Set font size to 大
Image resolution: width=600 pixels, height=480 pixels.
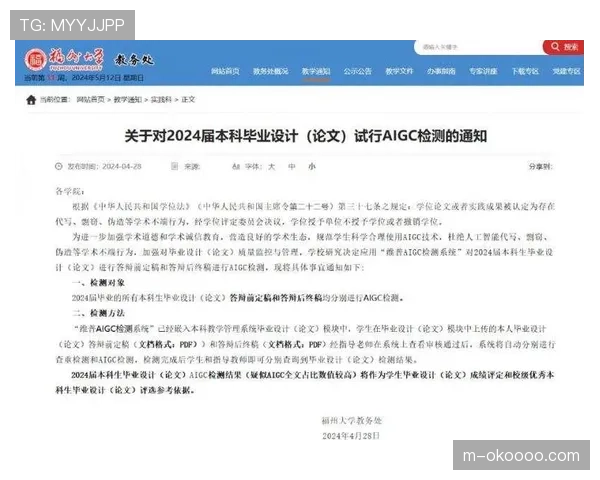[271, 167]
